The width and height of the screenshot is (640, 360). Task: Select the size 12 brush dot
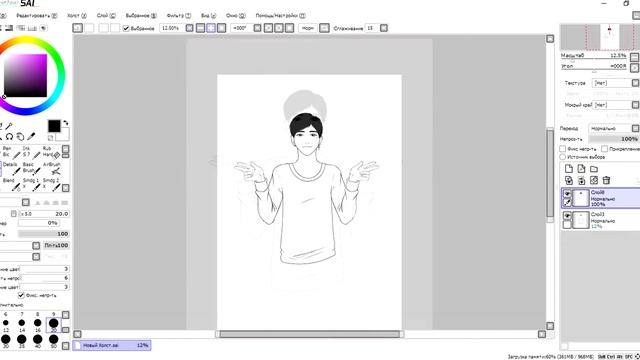point(6,324)
